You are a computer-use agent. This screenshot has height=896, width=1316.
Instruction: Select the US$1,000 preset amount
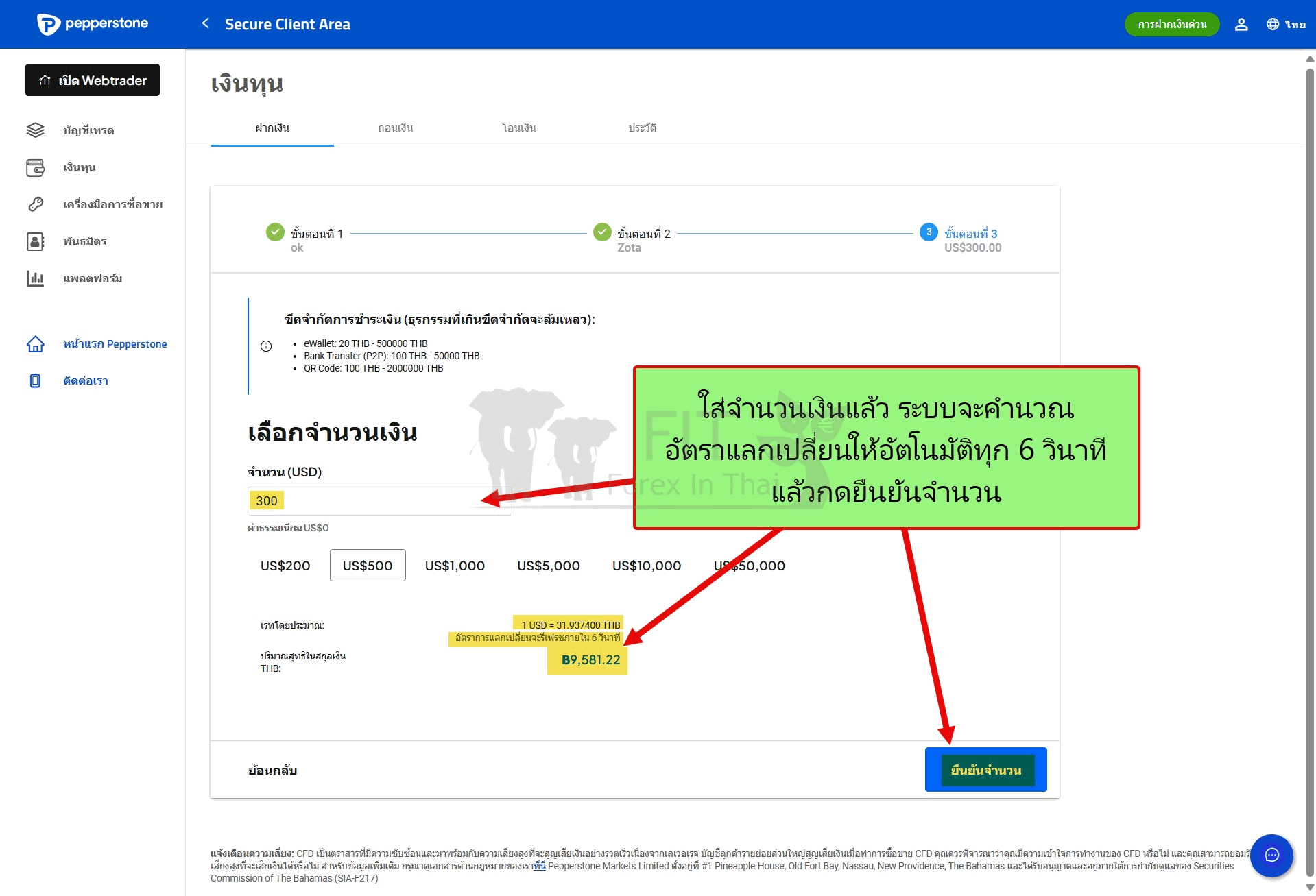[x=455, y=566]
